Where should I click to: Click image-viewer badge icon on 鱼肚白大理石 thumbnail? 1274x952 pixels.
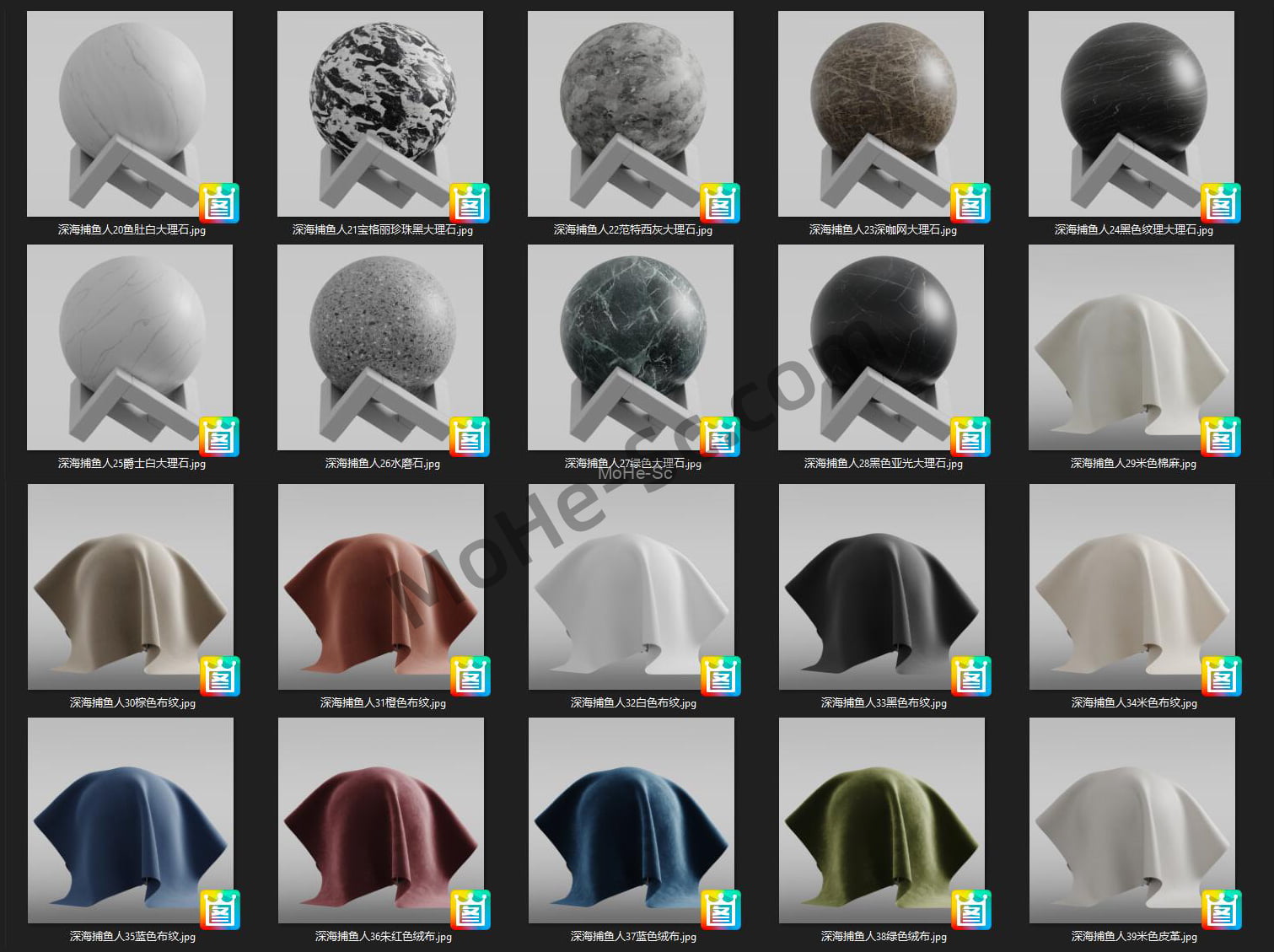(219, 203)
